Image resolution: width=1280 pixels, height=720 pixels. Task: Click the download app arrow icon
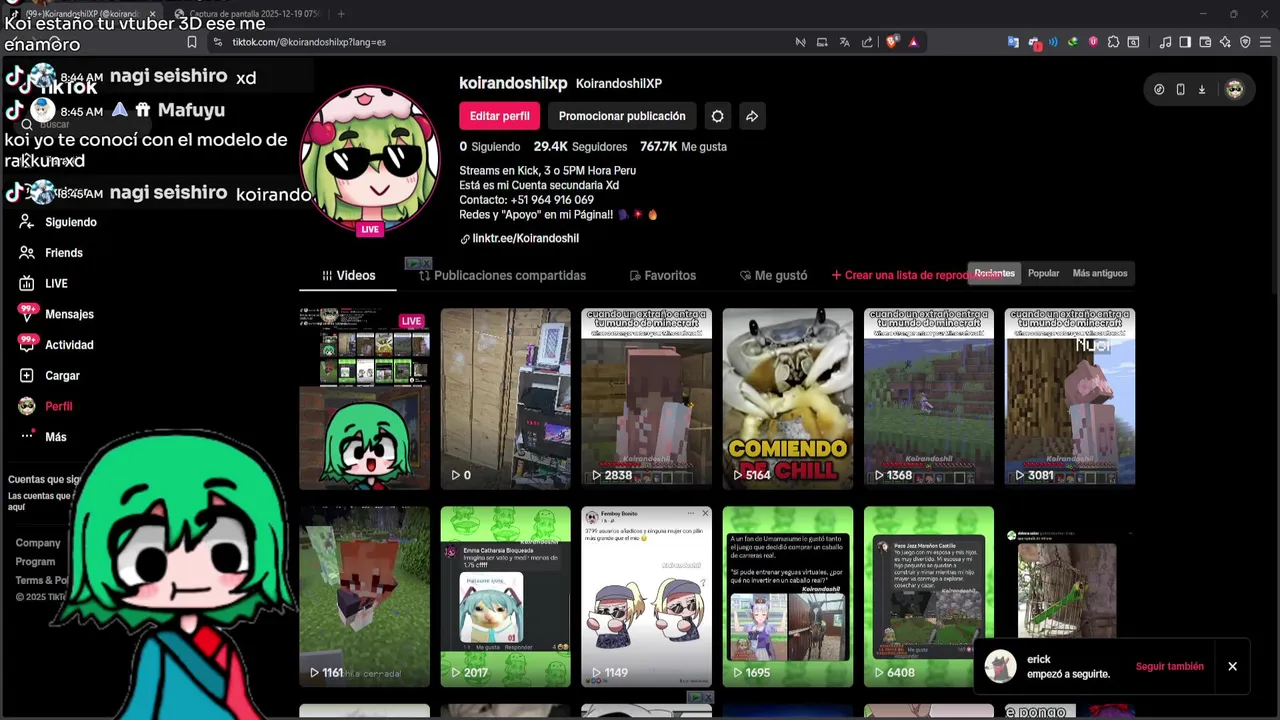pos(1202,90)
